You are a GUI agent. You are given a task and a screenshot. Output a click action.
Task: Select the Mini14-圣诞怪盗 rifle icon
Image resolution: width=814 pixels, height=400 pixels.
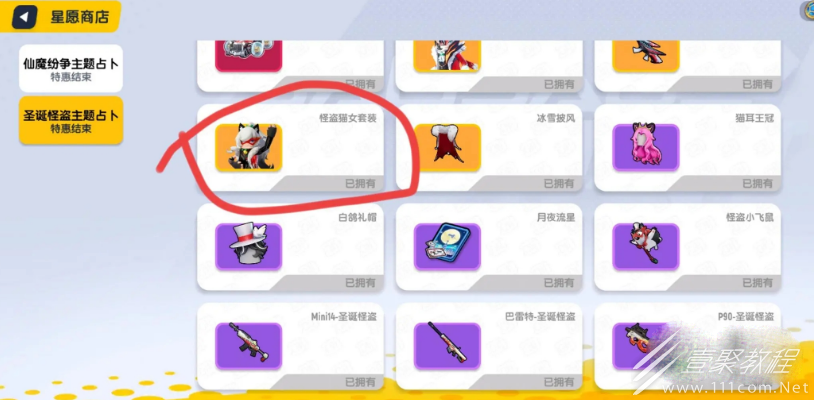coord(249,346)
